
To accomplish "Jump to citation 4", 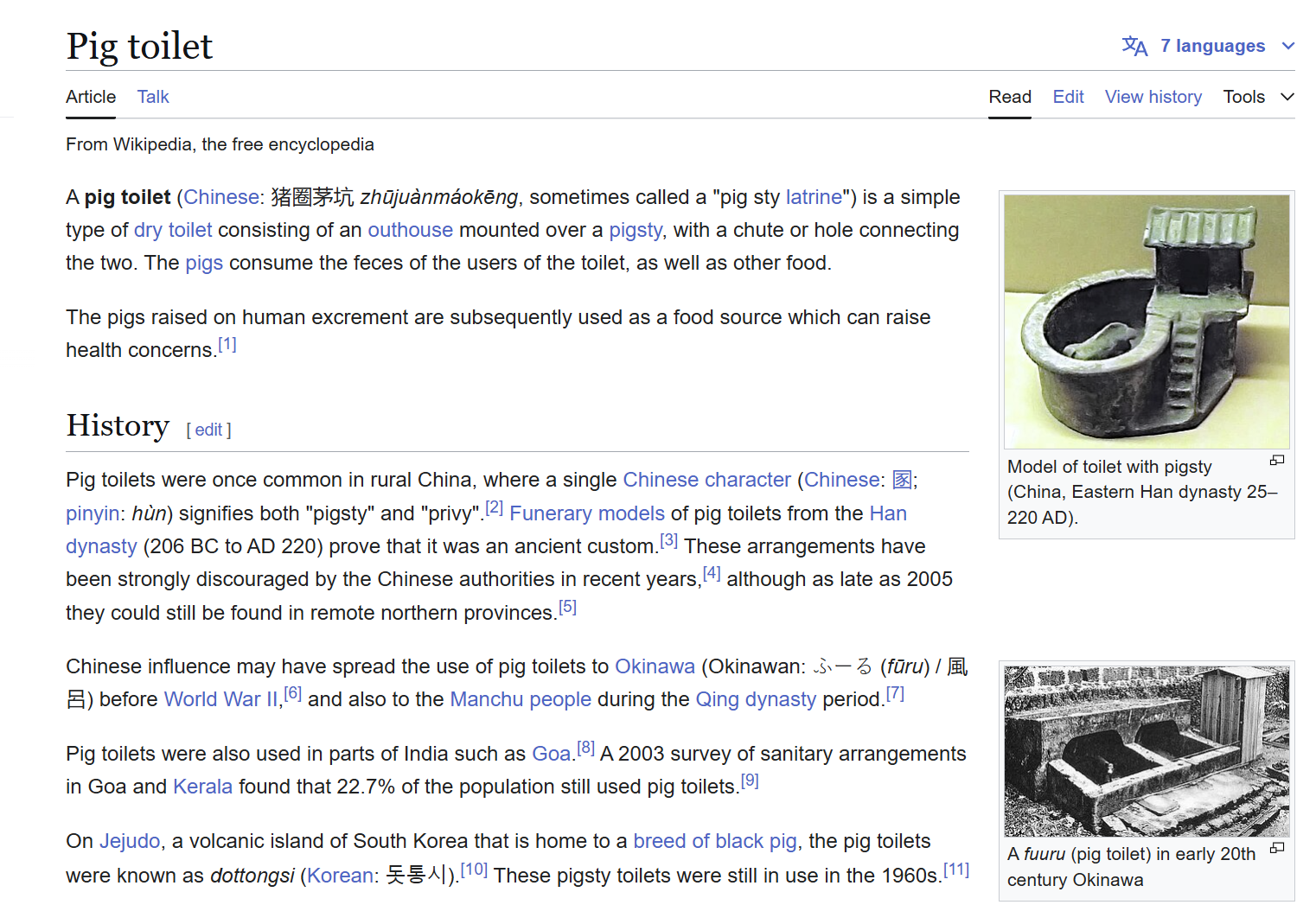I will tap(711, 573).
